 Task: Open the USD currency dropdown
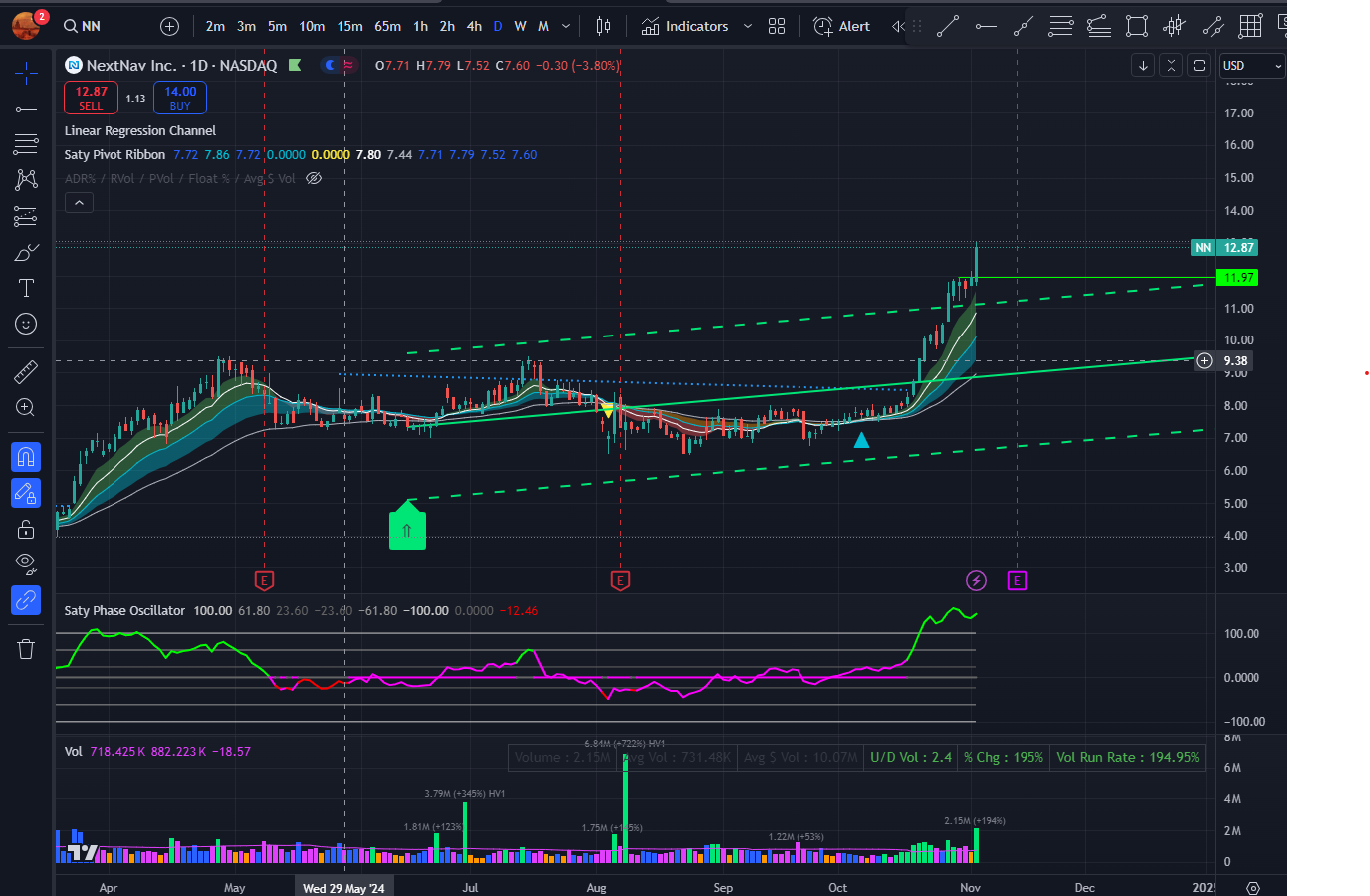tap(1252, 66)
